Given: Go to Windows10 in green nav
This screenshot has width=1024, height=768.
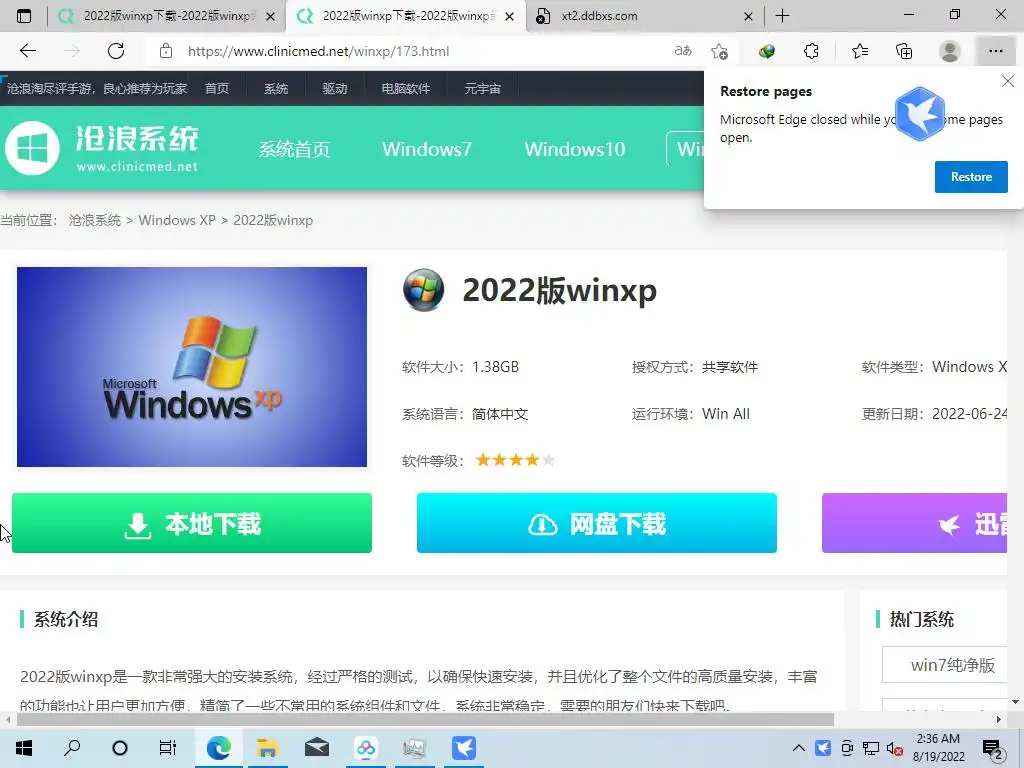Looking at the screenshot, I should pyautogui.click(x=575, y=149).
